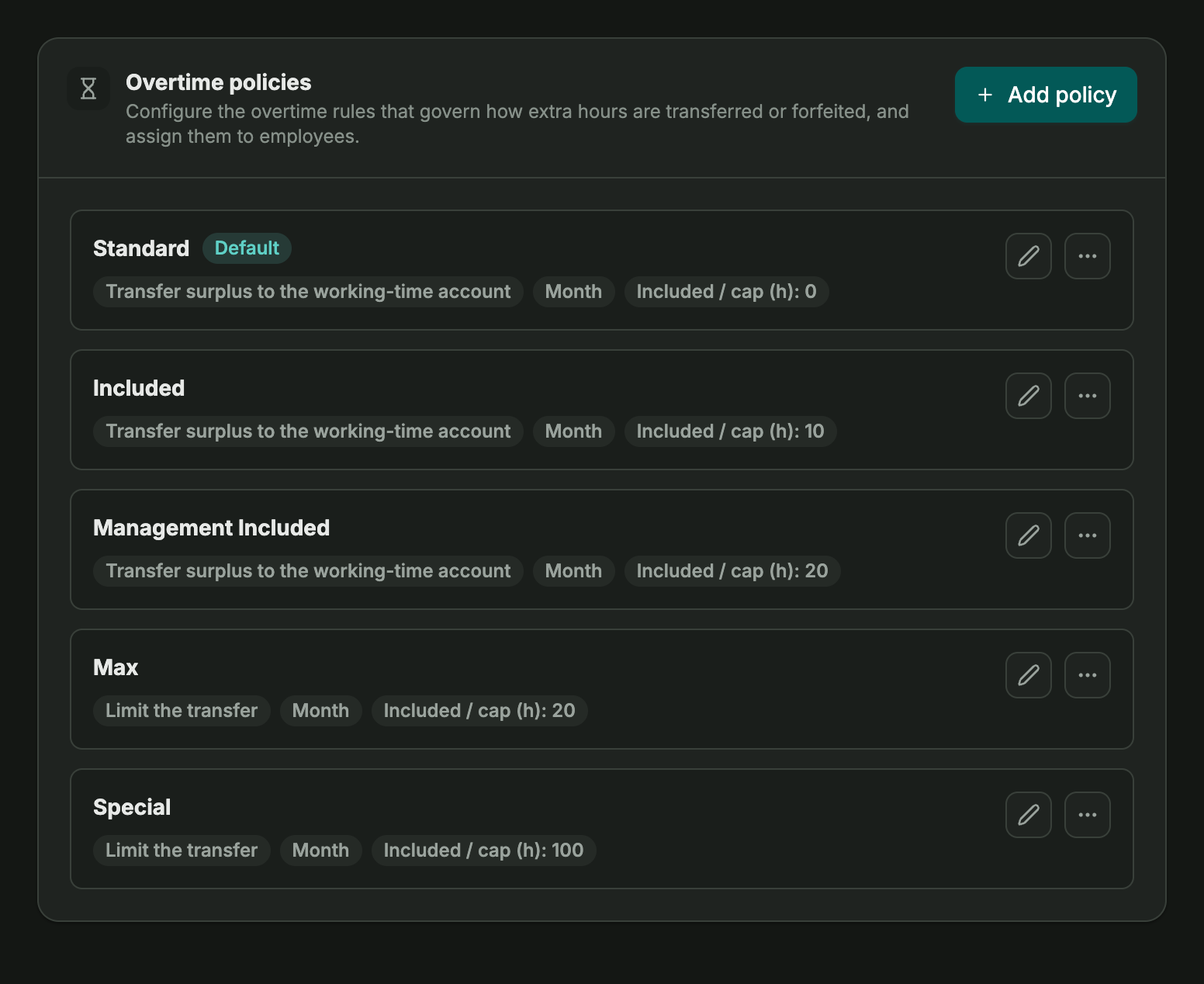Click Standard's 'Transfer surplus' tag

pos(308,292)
